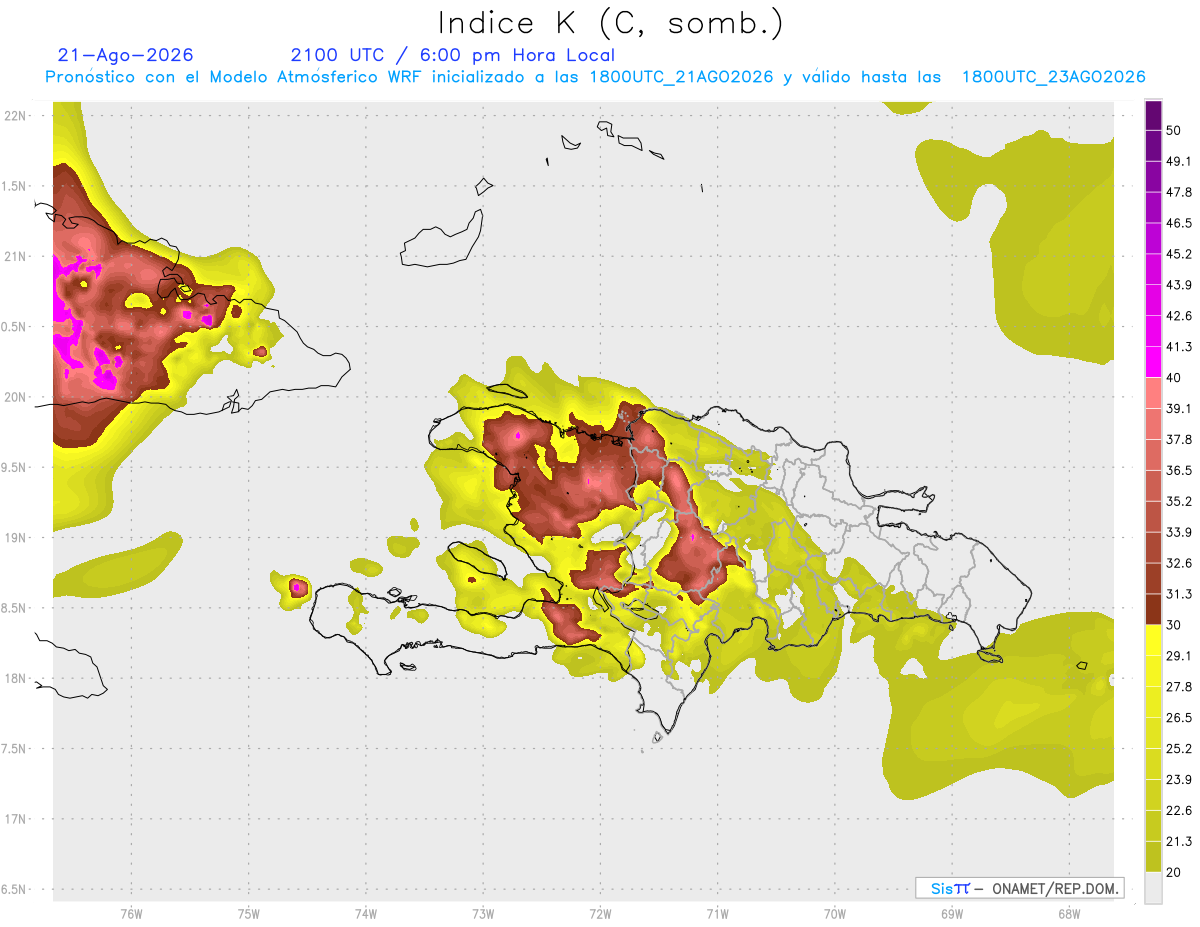Click the colorbar label '26.5'
Viewport: 1200px width, 927px height.
[x=1180, y=718]
